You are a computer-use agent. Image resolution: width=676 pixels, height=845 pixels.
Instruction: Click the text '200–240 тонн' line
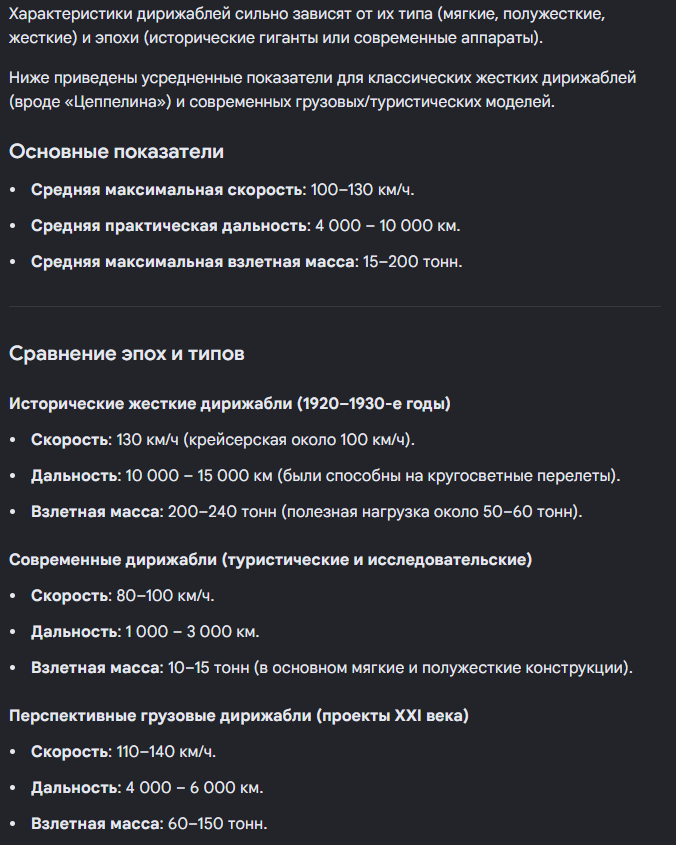307,511
